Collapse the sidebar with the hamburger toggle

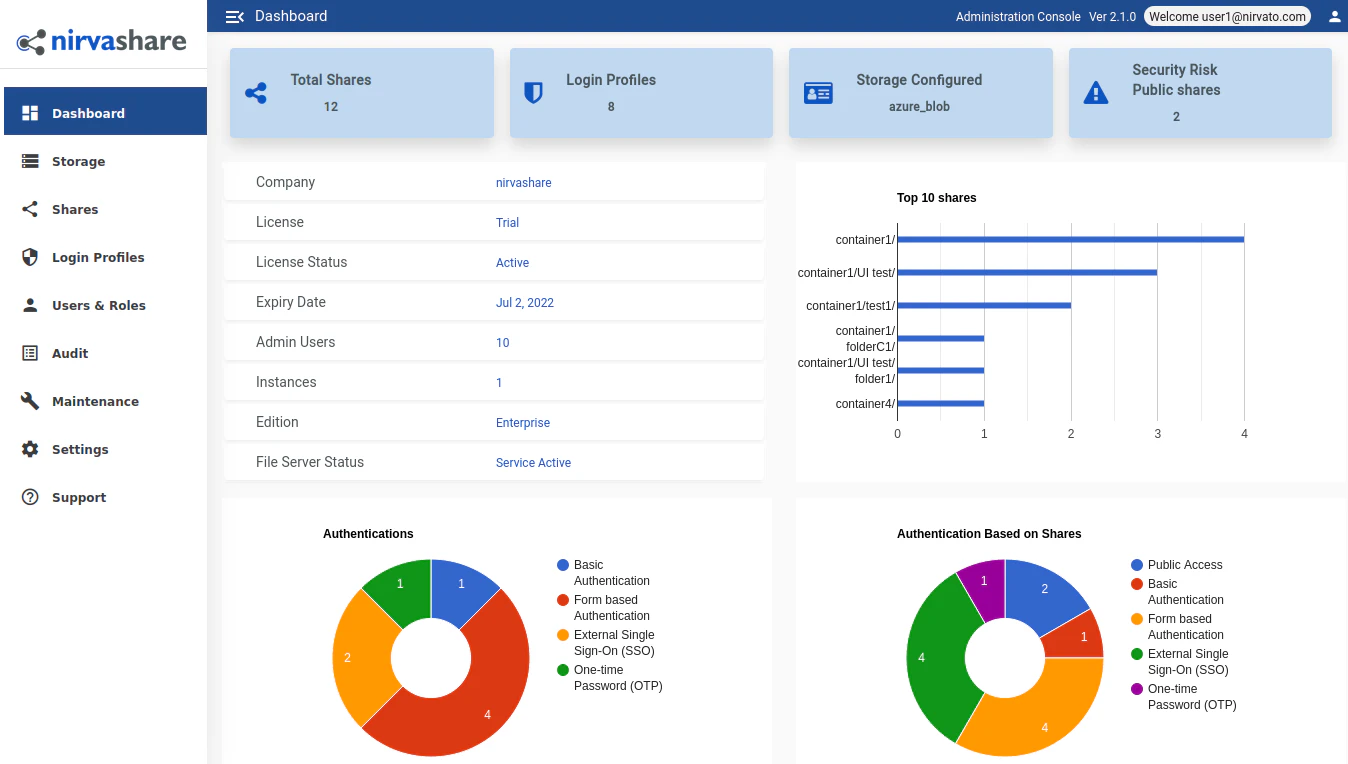pos(232,16)
